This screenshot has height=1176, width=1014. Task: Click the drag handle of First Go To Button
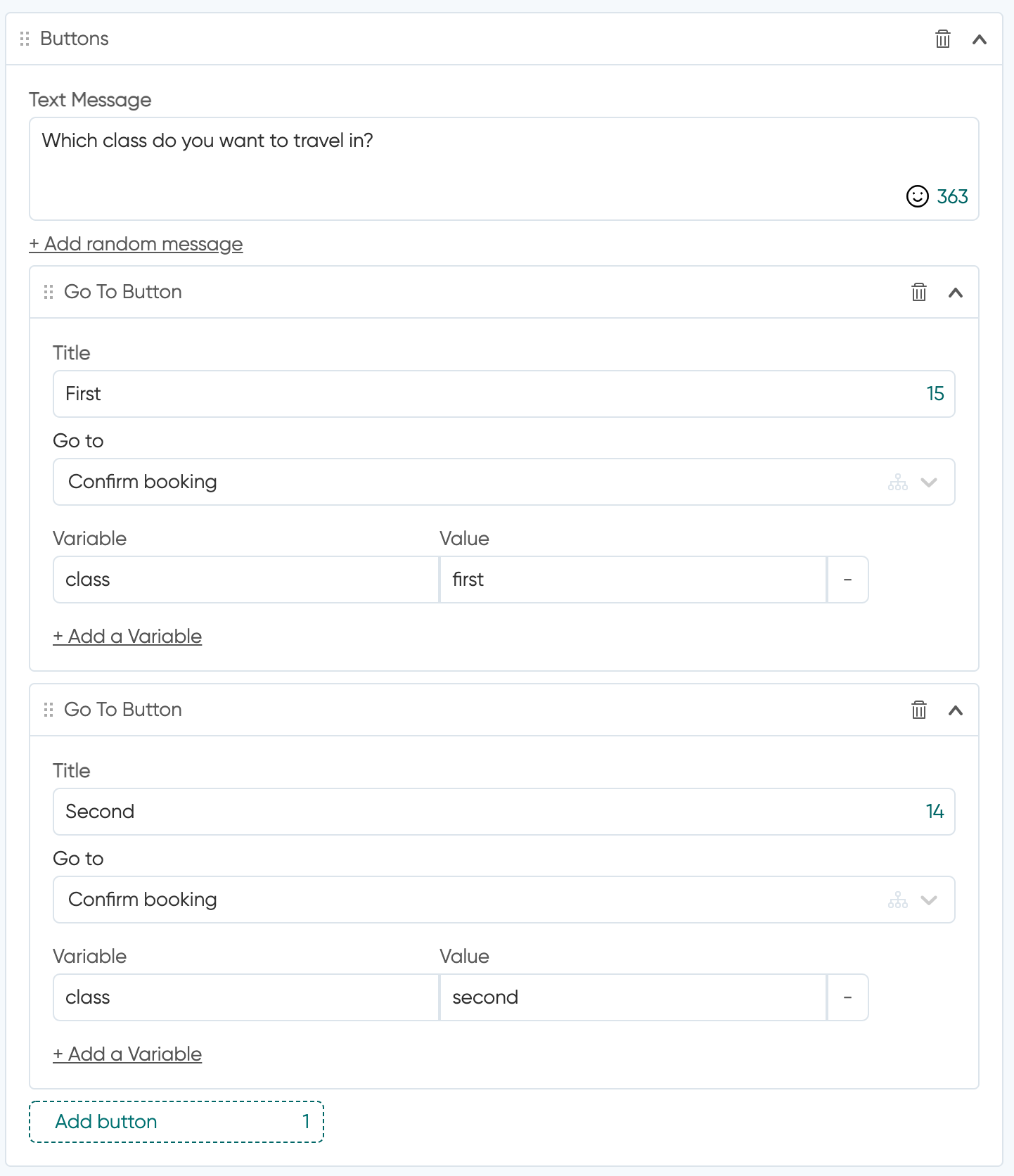49,292
